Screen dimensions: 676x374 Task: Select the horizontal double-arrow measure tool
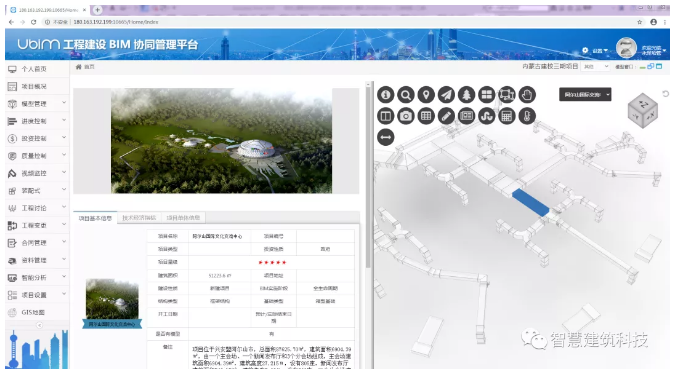[x=385, y=137]
